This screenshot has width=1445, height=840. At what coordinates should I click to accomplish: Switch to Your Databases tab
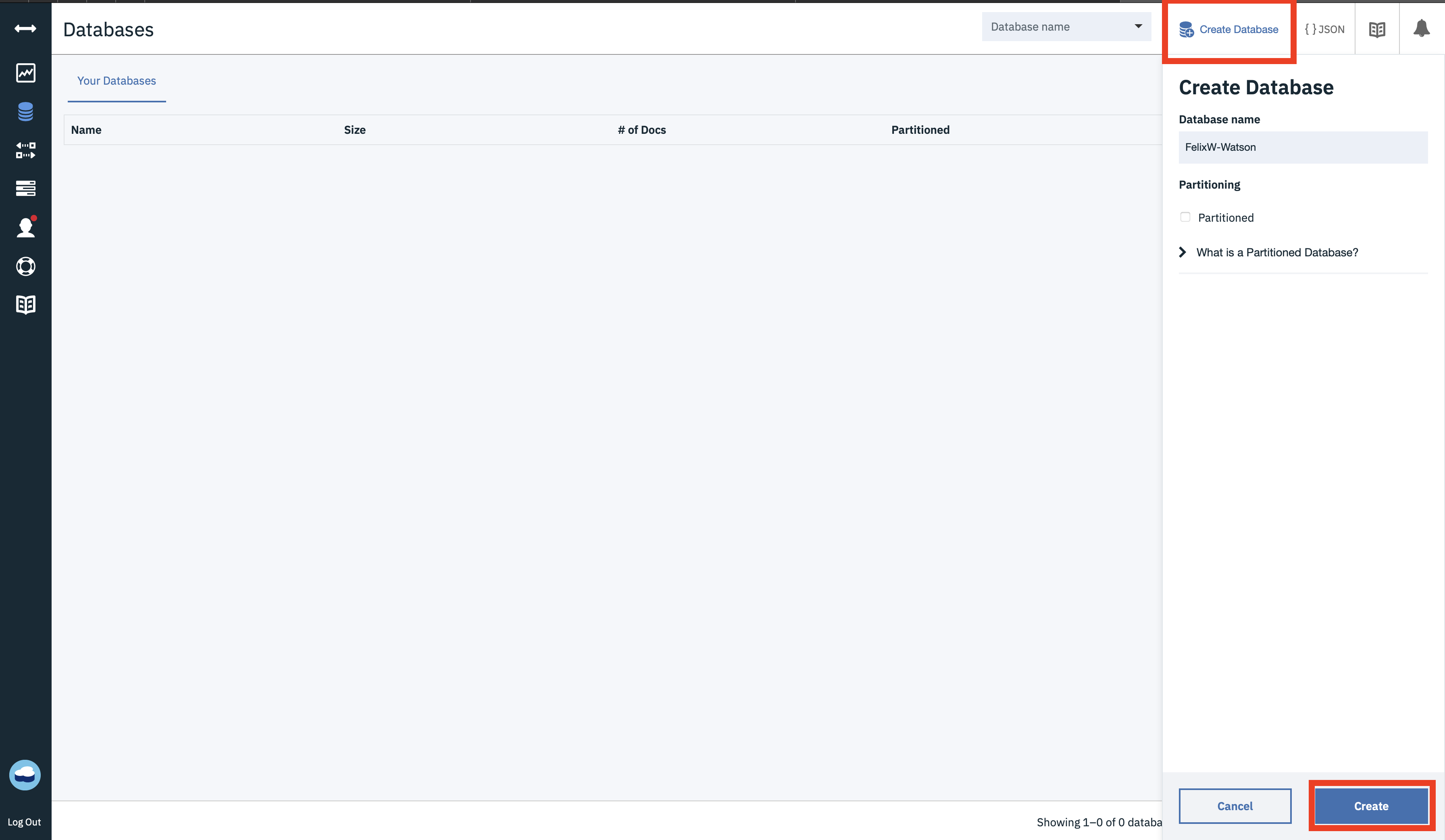(x=116, y=80)
